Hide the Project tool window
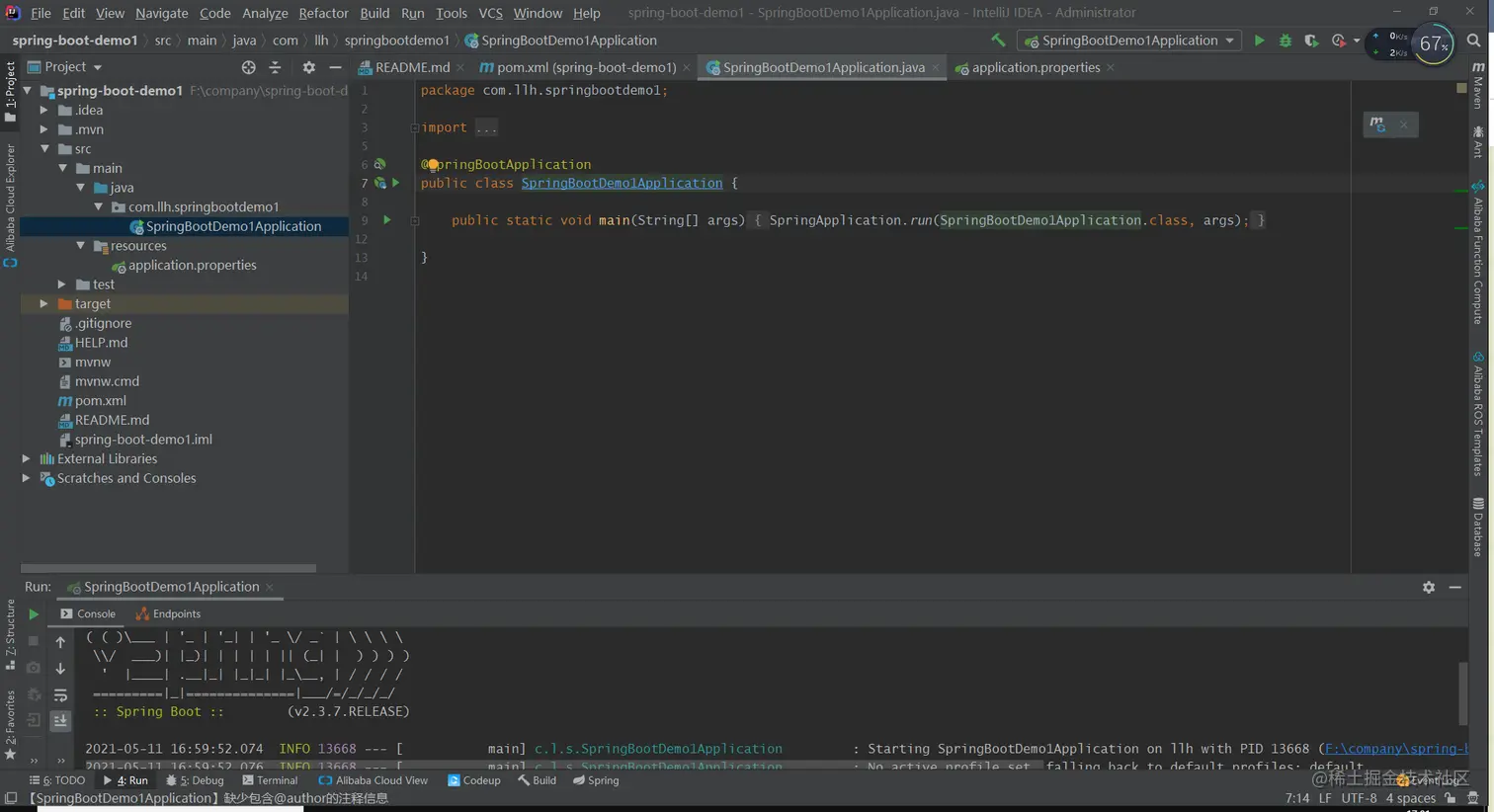Image resolution: width=1494 pixels, height=812 pixels. (x=335, y=67)
